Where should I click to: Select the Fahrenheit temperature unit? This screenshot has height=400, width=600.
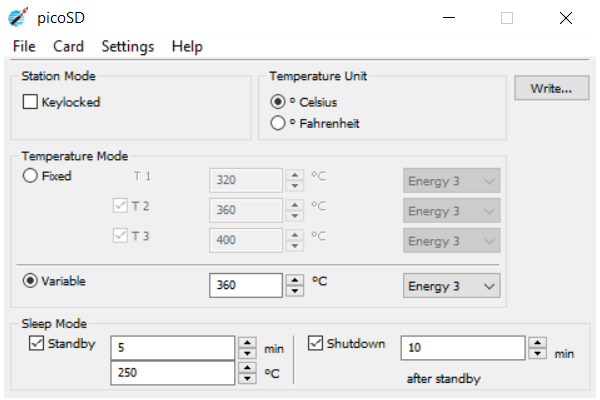[x=278, y=123]
